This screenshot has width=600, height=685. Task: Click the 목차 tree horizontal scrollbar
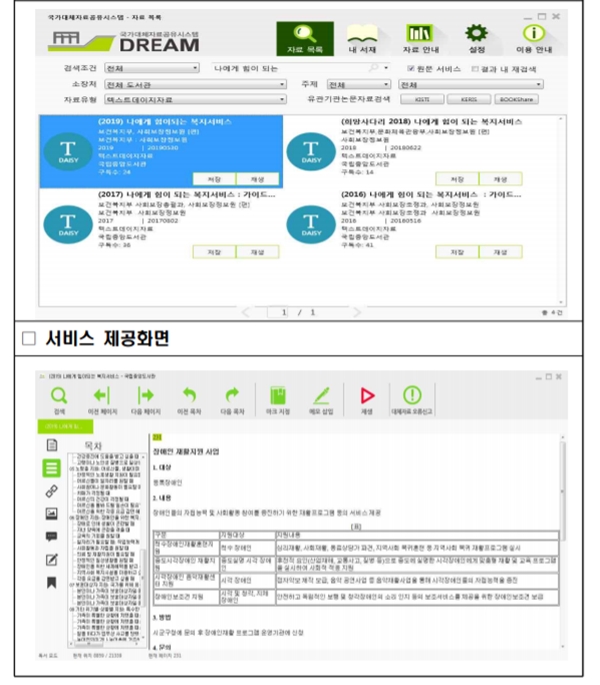pyautogui.click(x=105, y=645)
